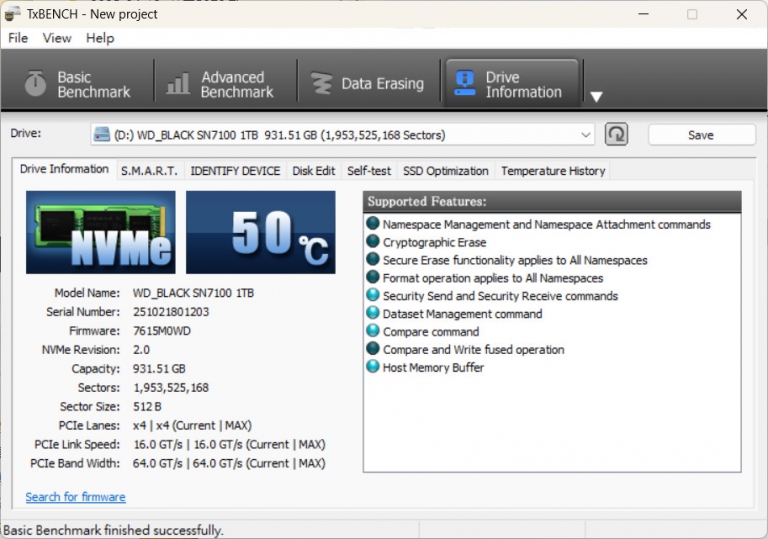This screenshot has width=768, height=539.
Task: Select the Drive Information toolbar button
Action: [512, 84]
